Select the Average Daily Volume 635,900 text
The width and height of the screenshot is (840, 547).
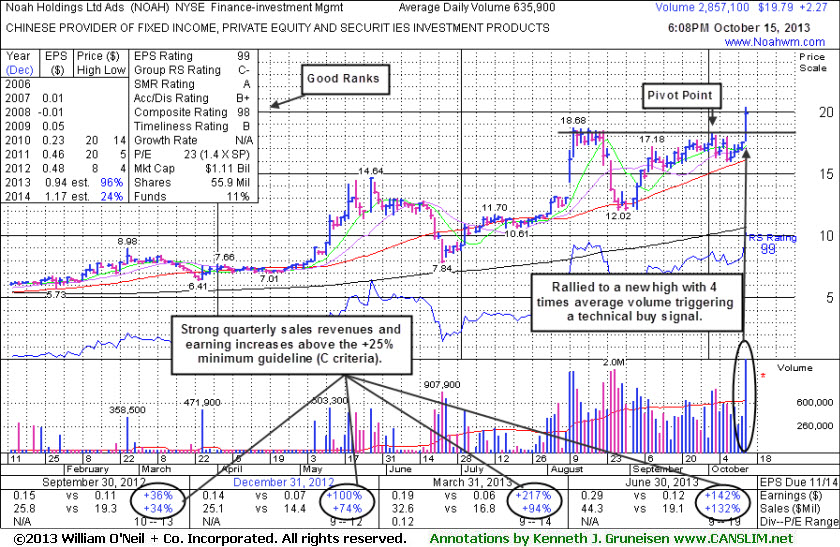477,8
